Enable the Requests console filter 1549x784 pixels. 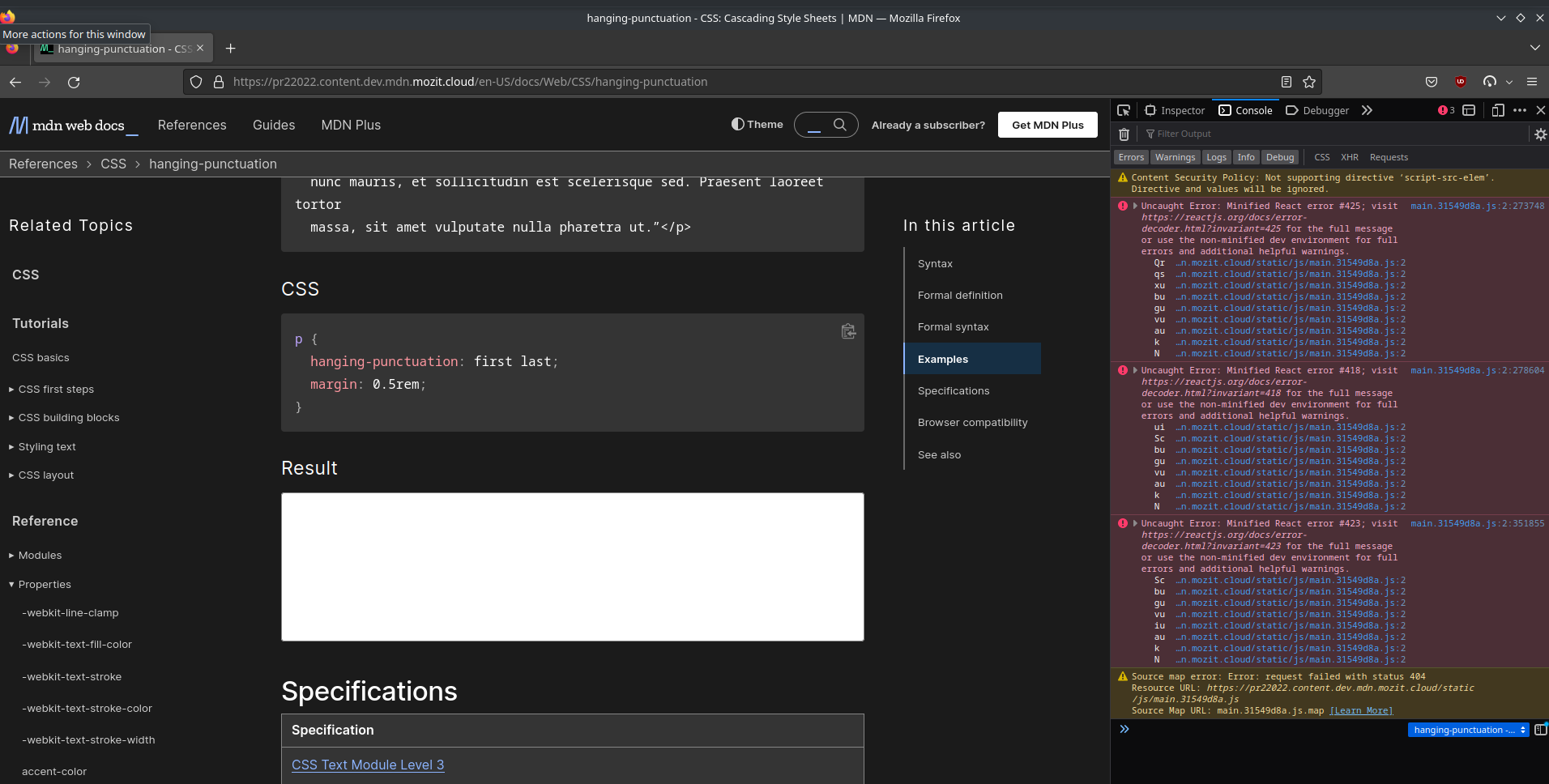tap(1389, 157)
